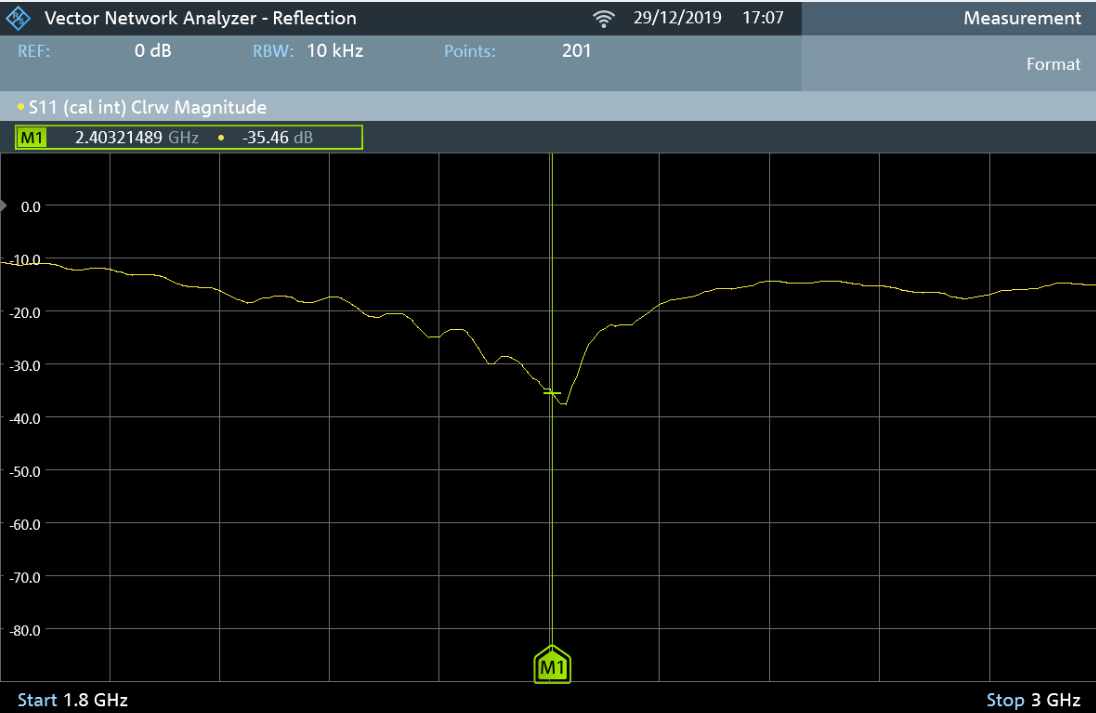Open the Measurement menu

pos(1022,18)
